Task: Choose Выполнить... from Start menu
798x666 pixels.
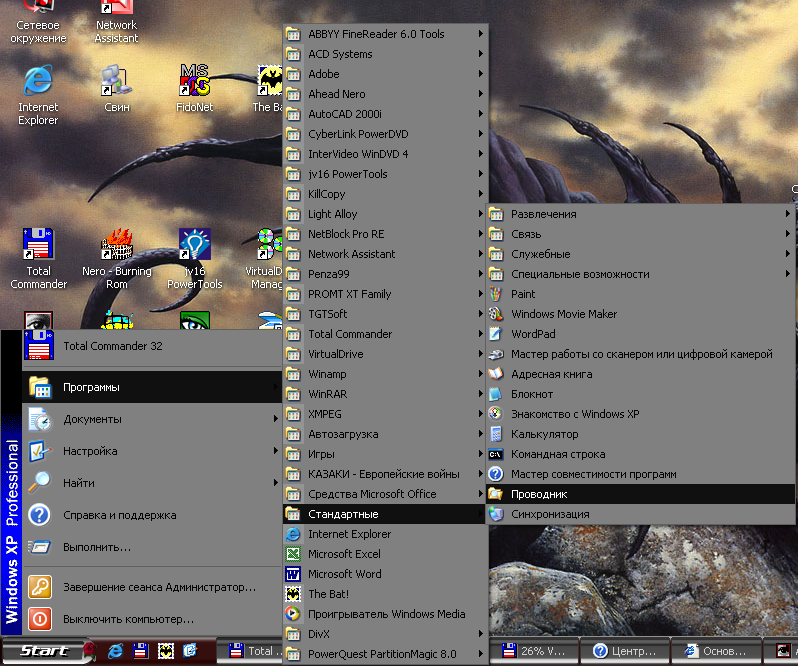Action: tap(97, 547)
